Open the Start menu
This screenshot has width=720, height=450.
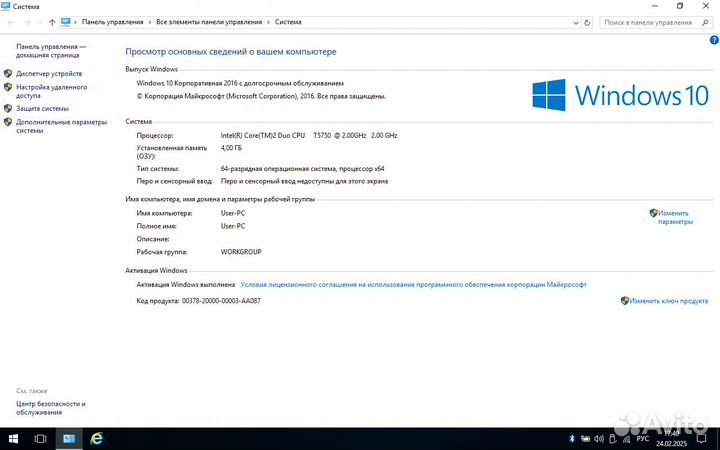tap(13, 439)
